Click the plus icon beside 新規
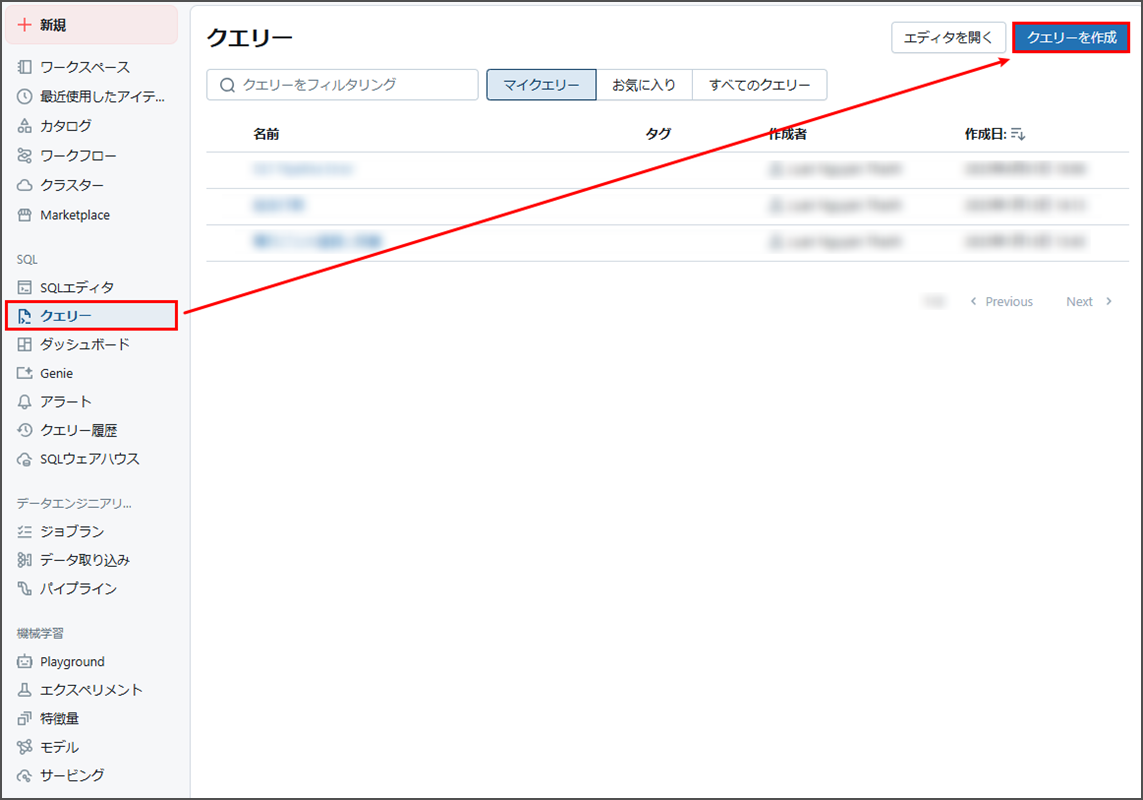This screenshot has width=1143, height=800. (24, 25)
